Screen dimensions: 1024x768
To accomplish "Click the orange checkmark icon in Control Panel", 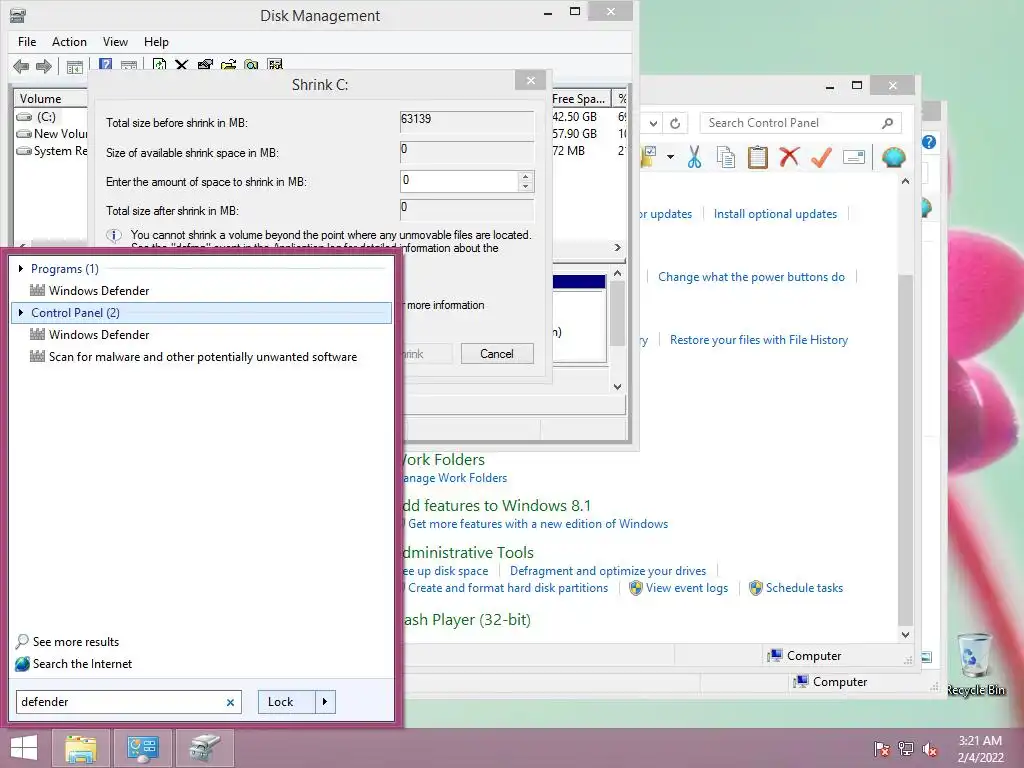I will [822, 157].
